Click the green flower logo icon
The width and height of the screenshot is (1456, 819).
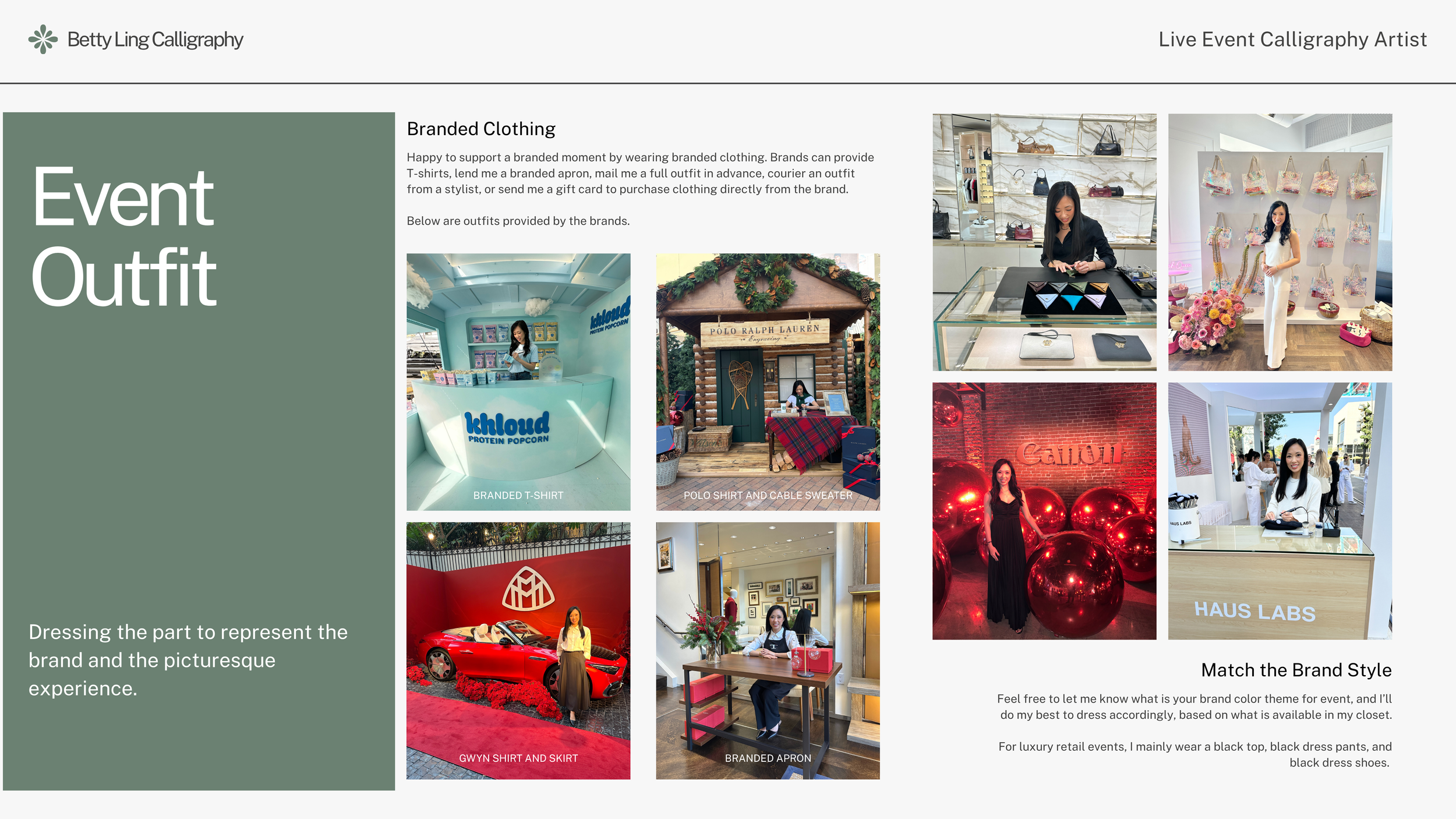(x=43, y=40)
